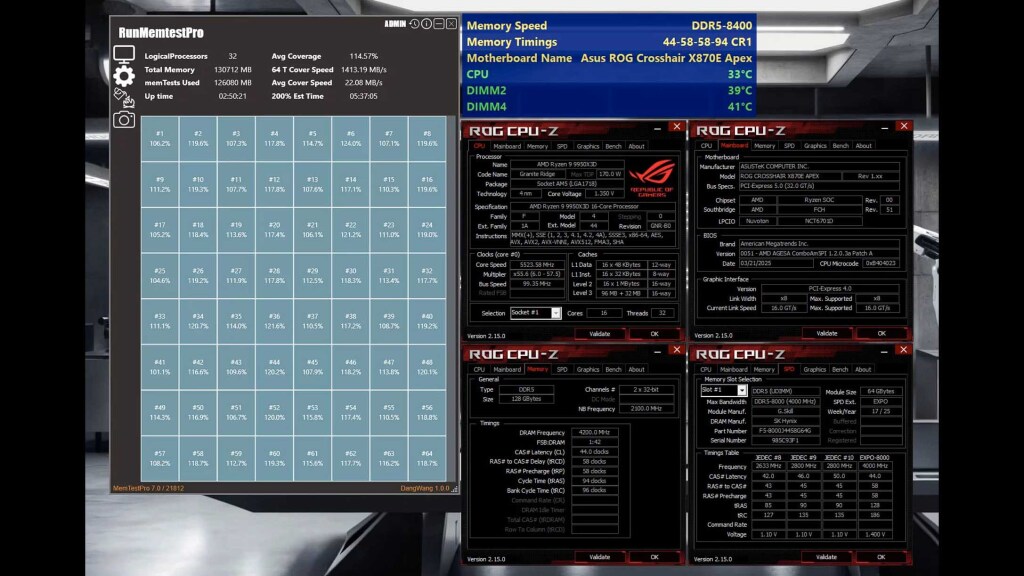Select memtest cell #57 showing 108.2%
The height and width of the screenshot is (576, 1024).
click(x=160, y=458)
